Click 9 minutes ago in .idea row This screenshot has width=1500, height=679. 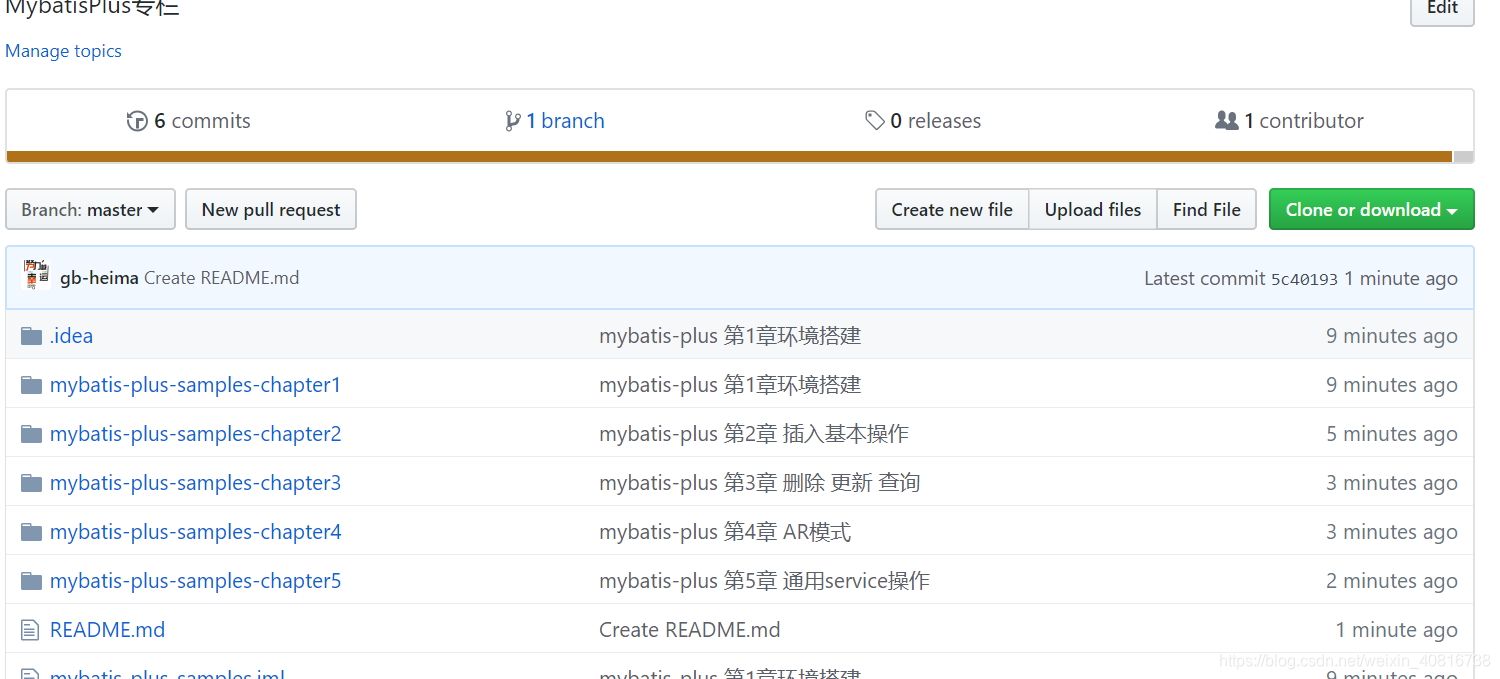(1392, 336)
